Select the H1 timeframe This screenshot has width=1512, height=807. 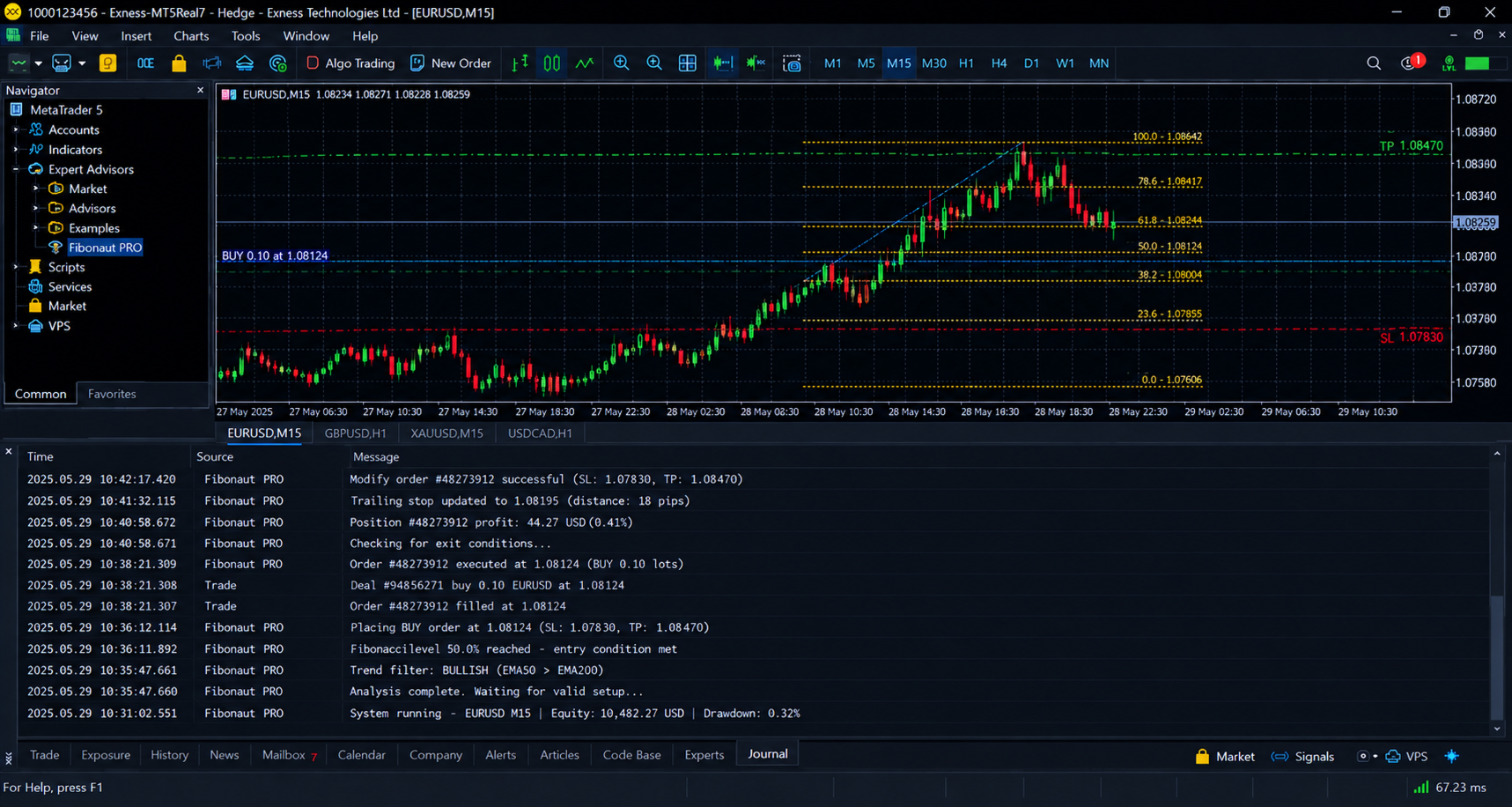(966, 63)
